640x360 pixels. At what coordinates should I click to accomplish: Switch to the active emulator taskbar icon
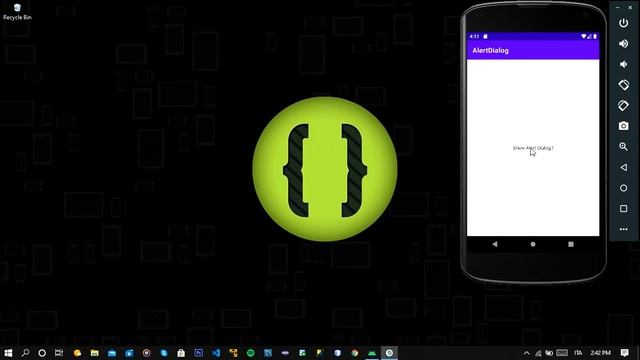click(x=389, y=353)
